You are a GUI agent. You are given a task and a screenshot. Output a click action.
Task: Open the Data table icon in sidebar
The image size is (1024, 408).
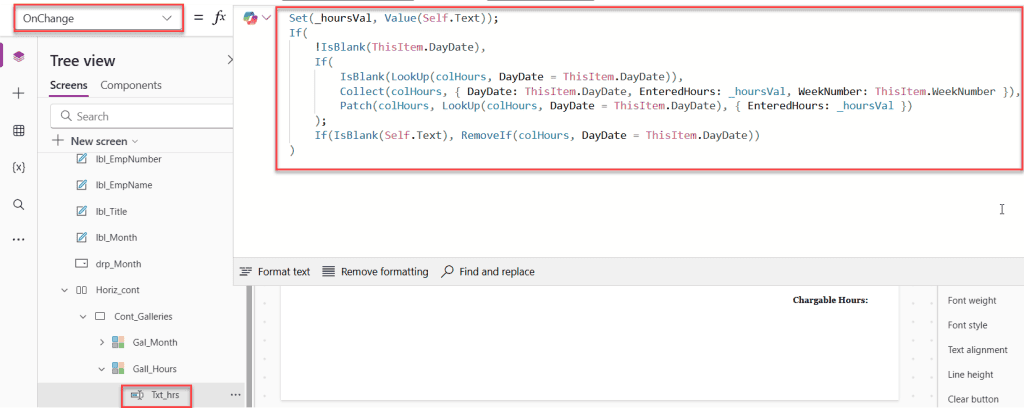tap(19, 131)
